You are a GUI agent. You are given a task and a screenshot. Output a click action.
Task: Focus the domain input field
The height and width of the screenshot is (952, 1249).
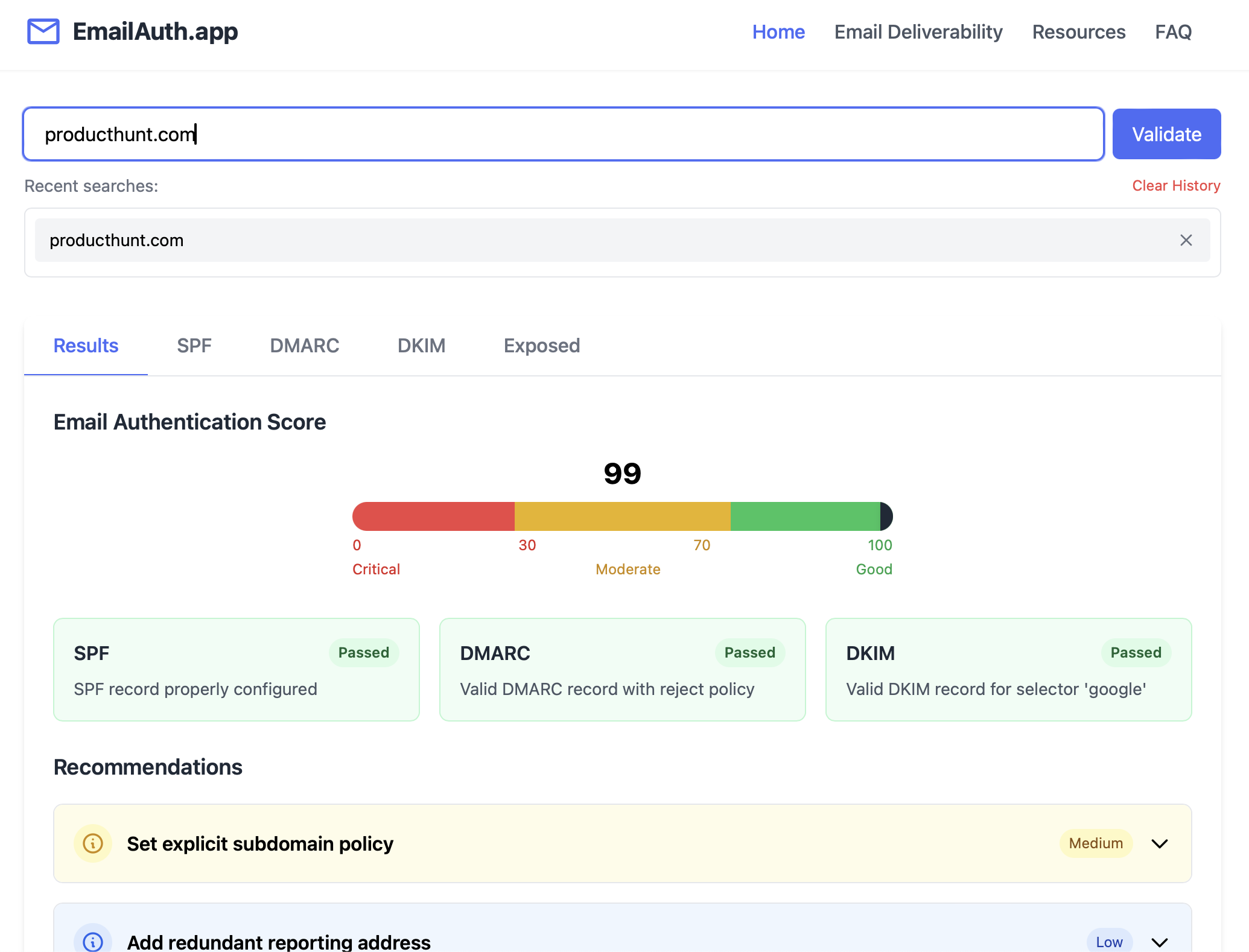(x=564, y=134)
